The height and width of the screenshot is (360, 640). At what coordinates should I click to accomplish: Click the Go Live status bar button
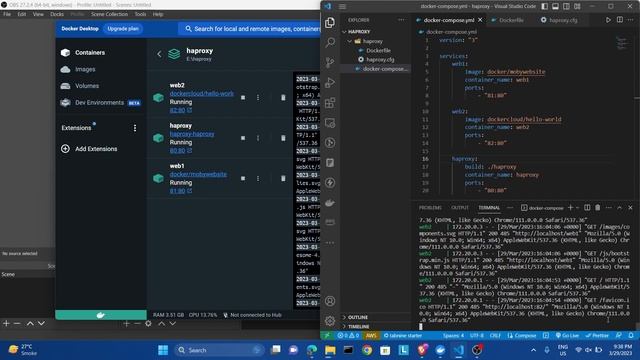click(567, 335)
